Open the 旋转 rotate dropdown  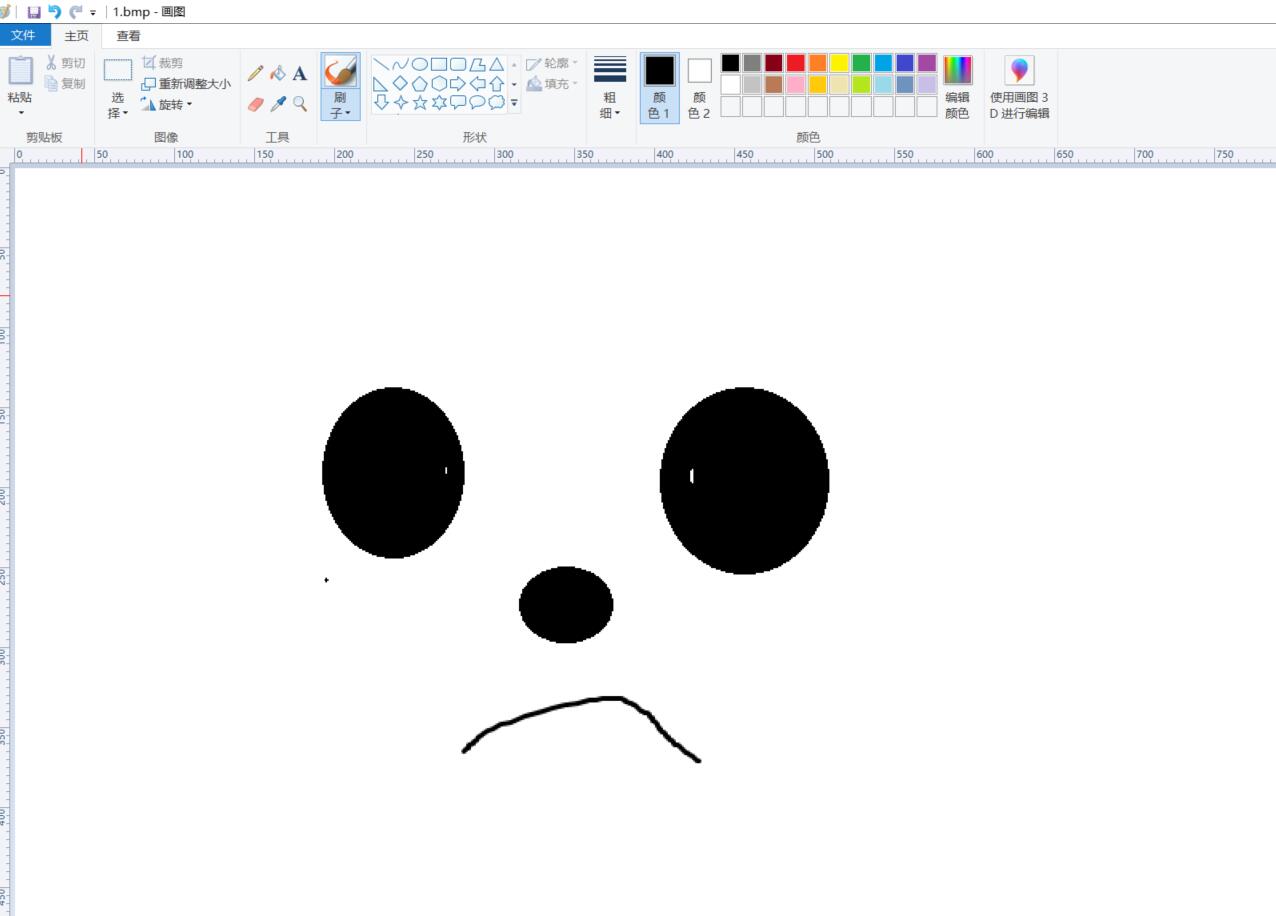tap(167, 104)
